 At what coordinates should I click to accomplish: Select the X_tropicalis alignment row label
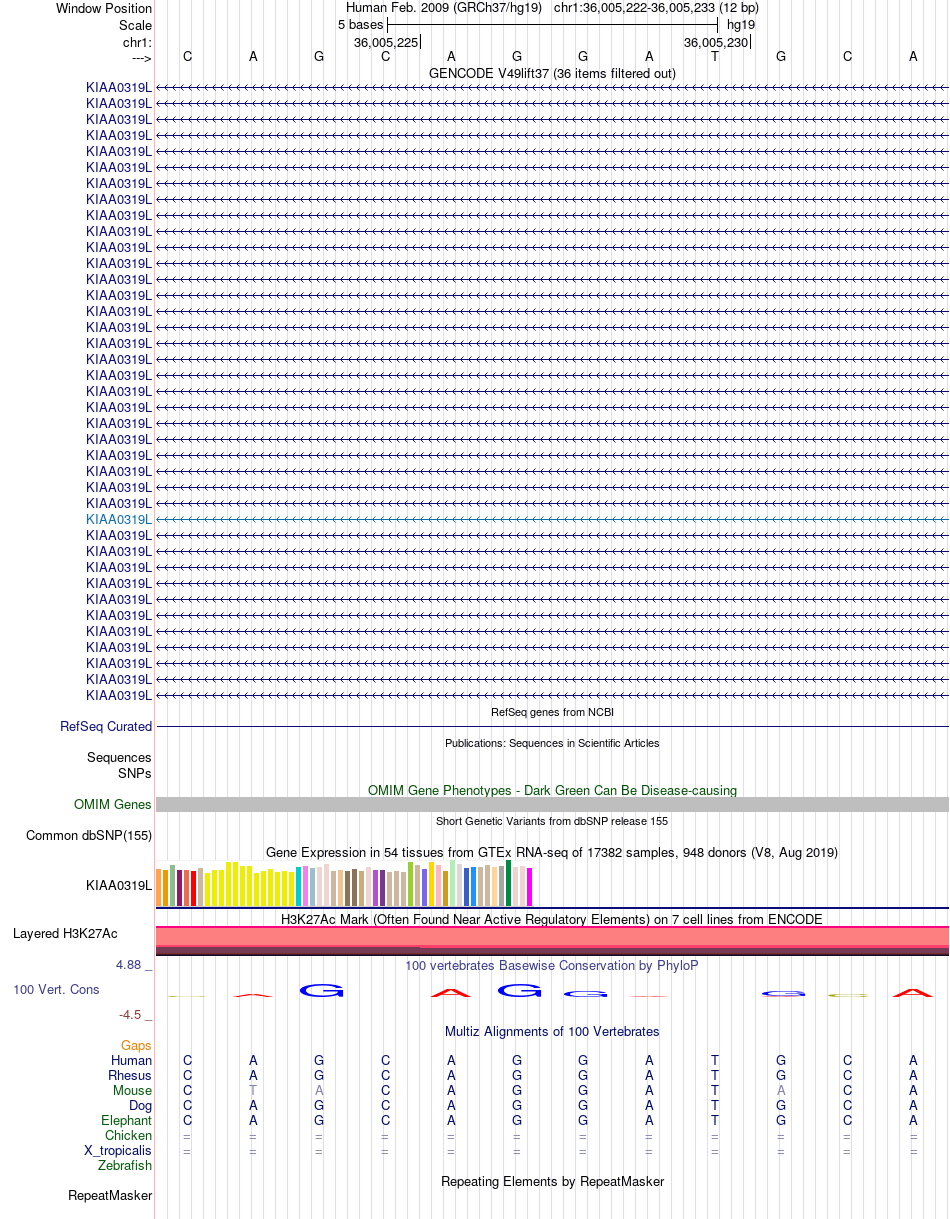[x=118, y=1151]
